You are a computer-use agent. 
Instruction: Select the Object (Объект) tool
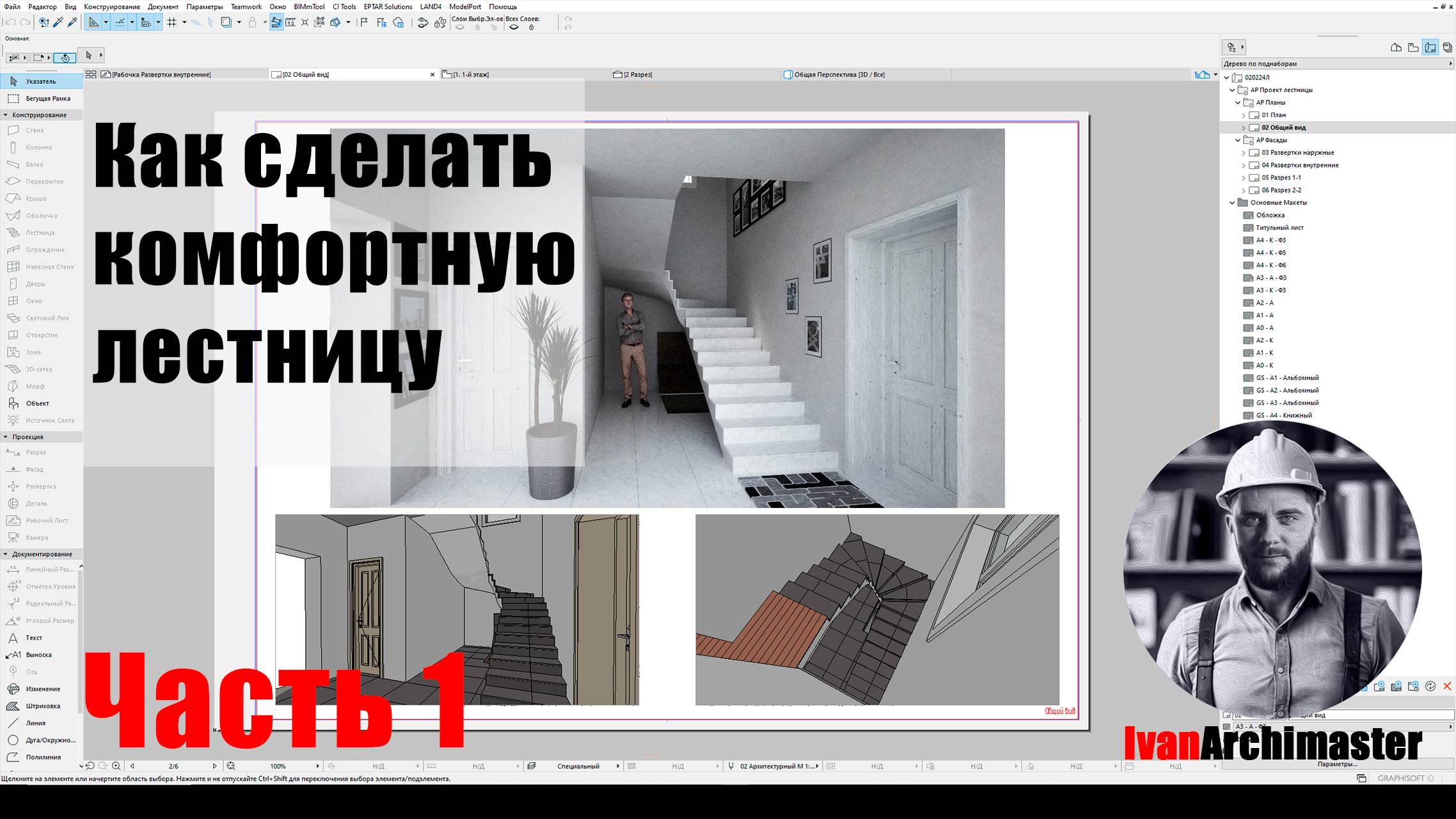point(37,404)
